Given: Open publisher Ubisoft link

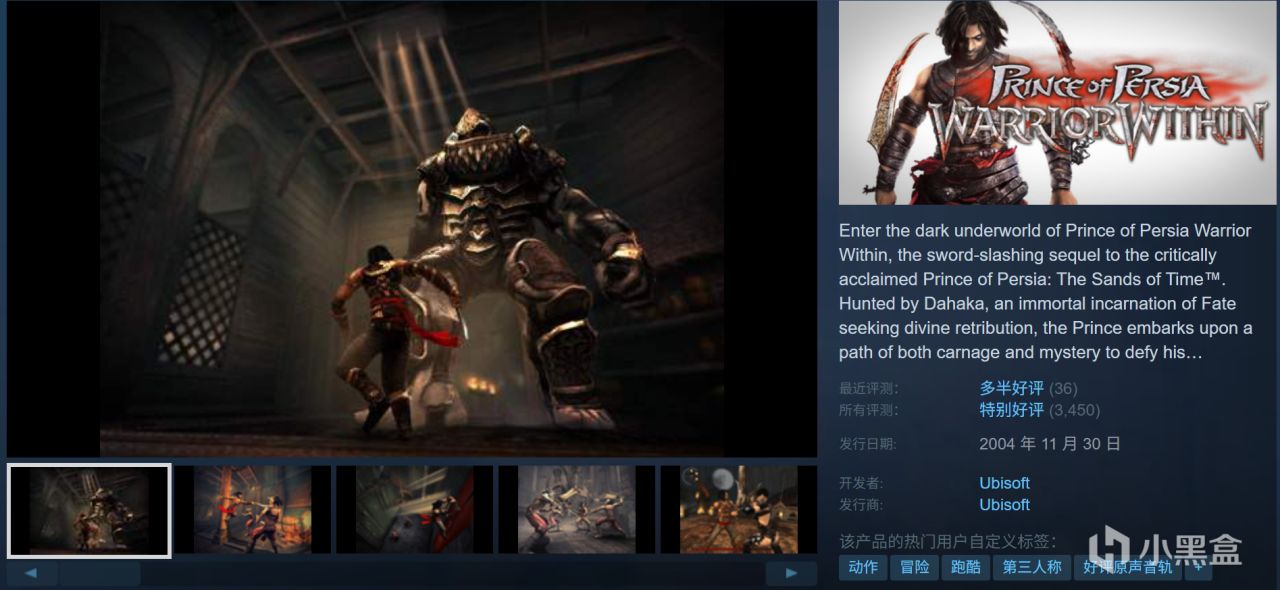Looking at the screenshot, I should [1004, 505].
